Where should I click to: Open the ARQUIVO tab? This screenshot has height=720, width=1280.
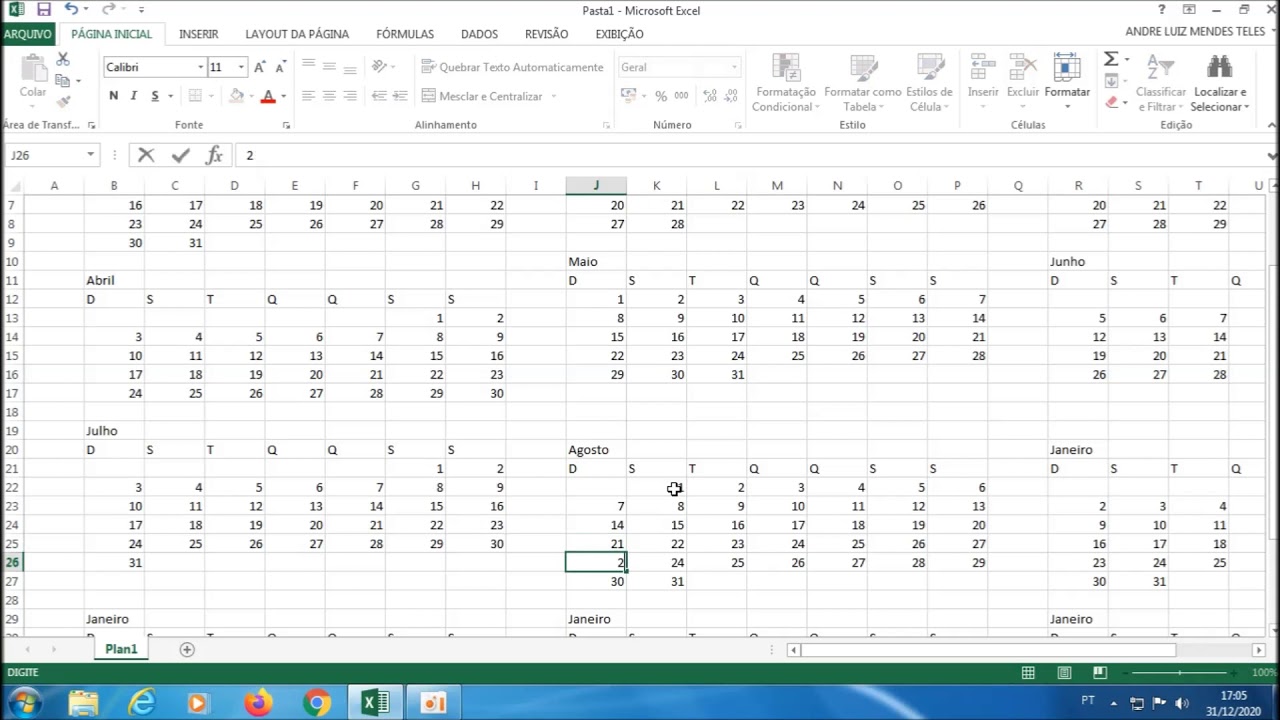[x=28, y=34]
